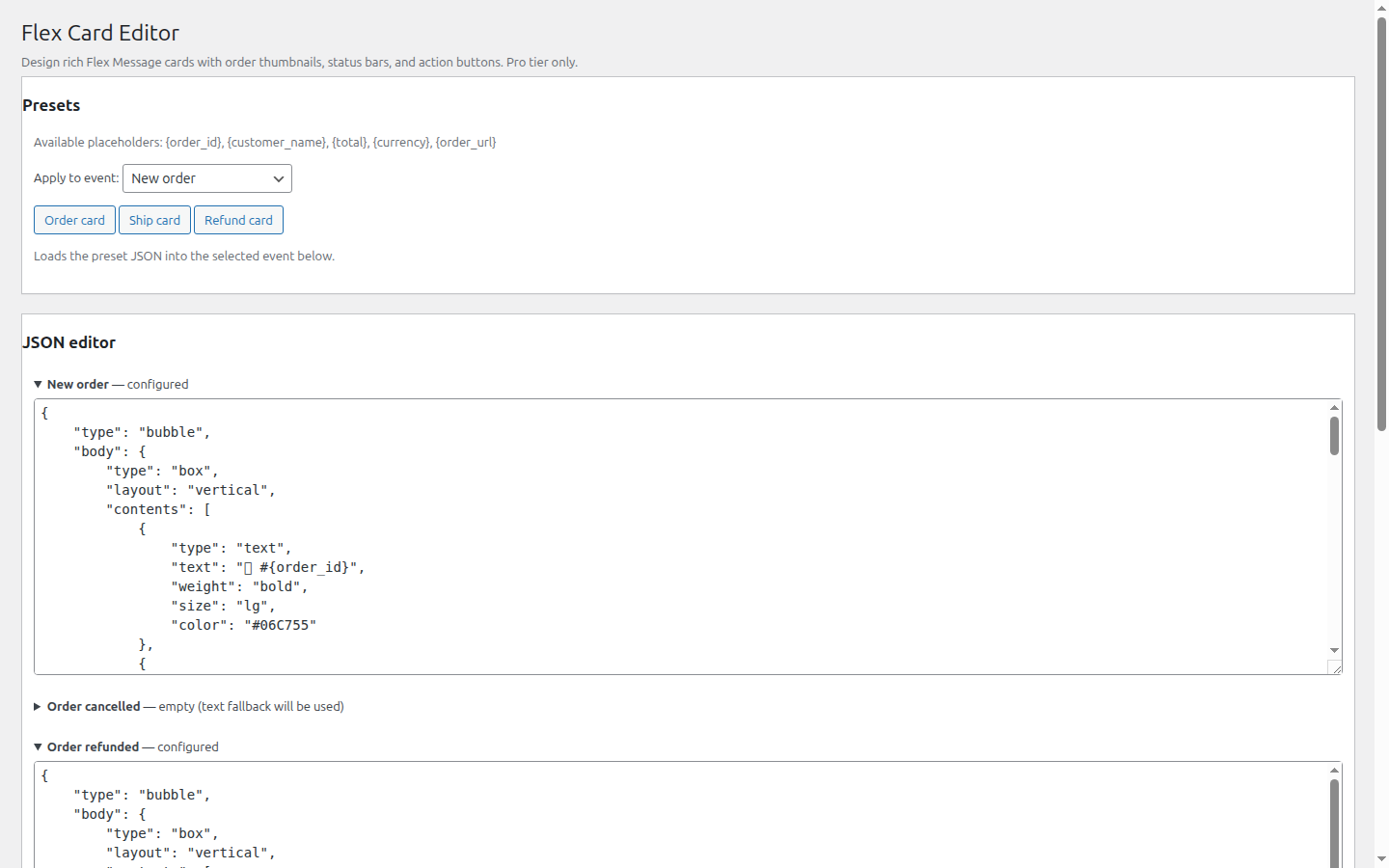Click the Order refunded textarea scroll-up arrow
The height and width of the screenshot is (868, 1389).
[x=1334, y=770]
